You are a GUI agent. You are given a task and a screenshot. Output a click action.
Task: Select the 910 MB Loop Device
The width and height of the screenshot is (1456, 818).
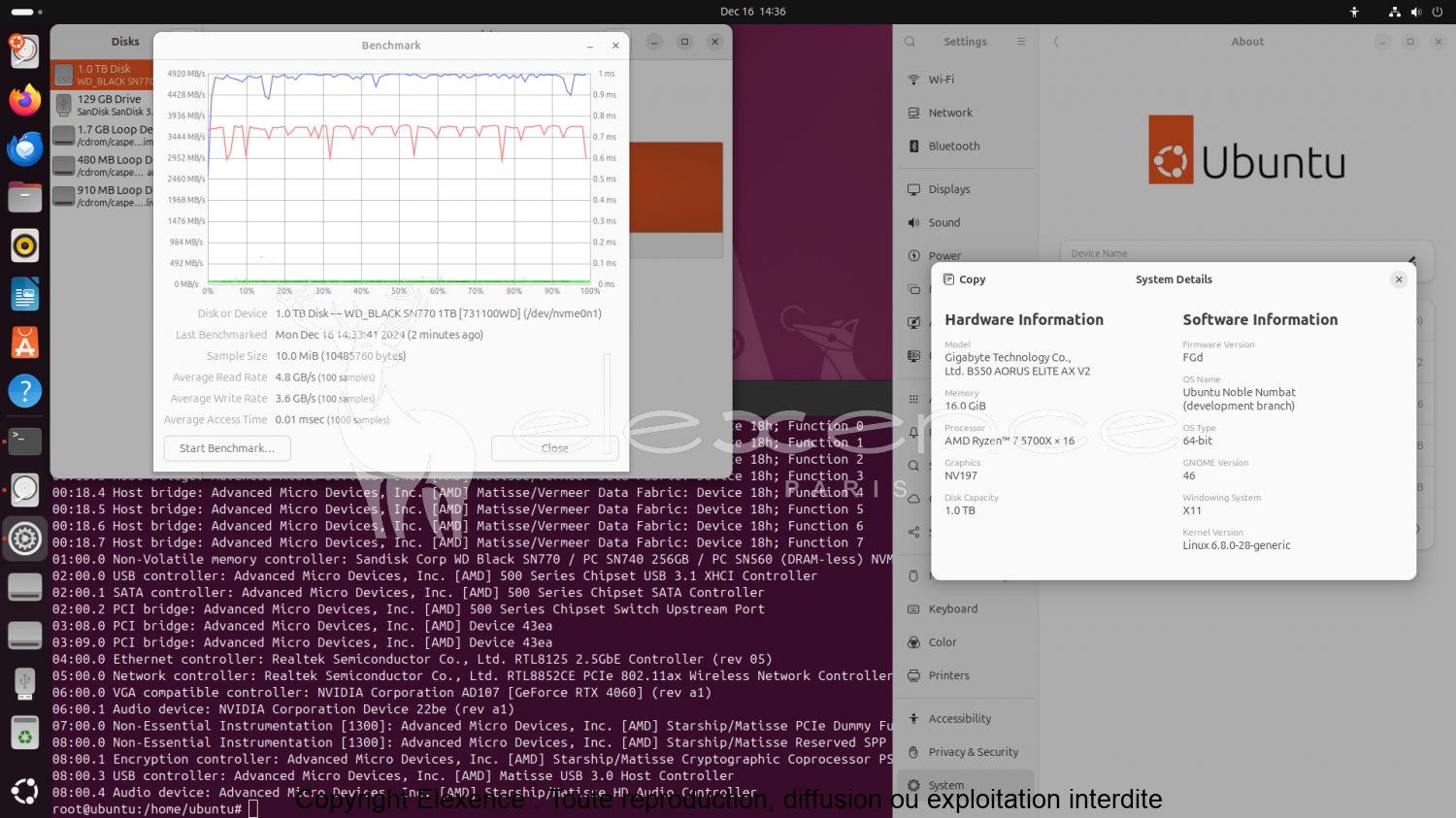pyautogui.click(x=102, y=196)
